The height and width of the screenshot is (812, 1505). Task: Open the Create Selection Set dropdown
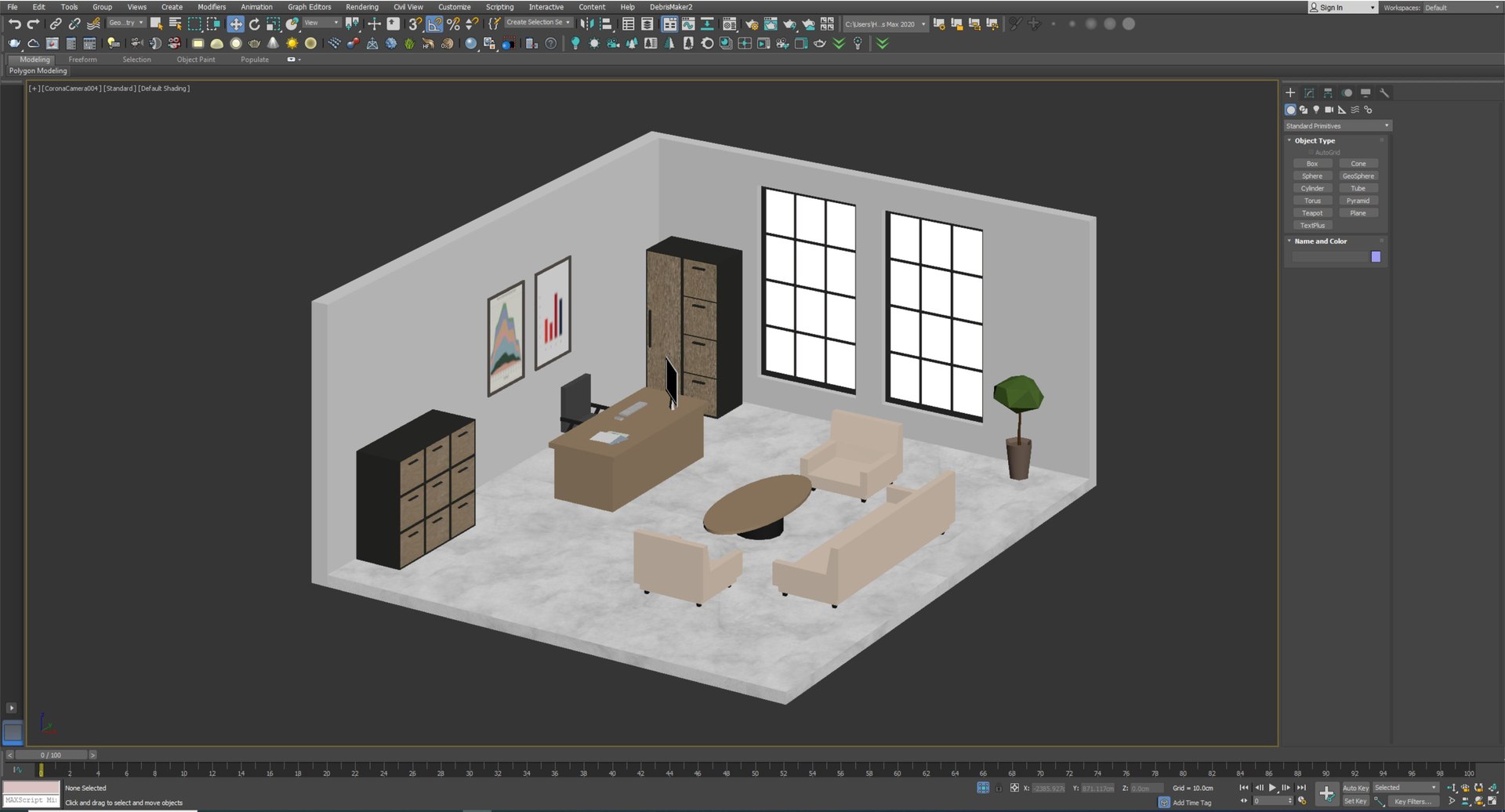click(x=538, y=23)
